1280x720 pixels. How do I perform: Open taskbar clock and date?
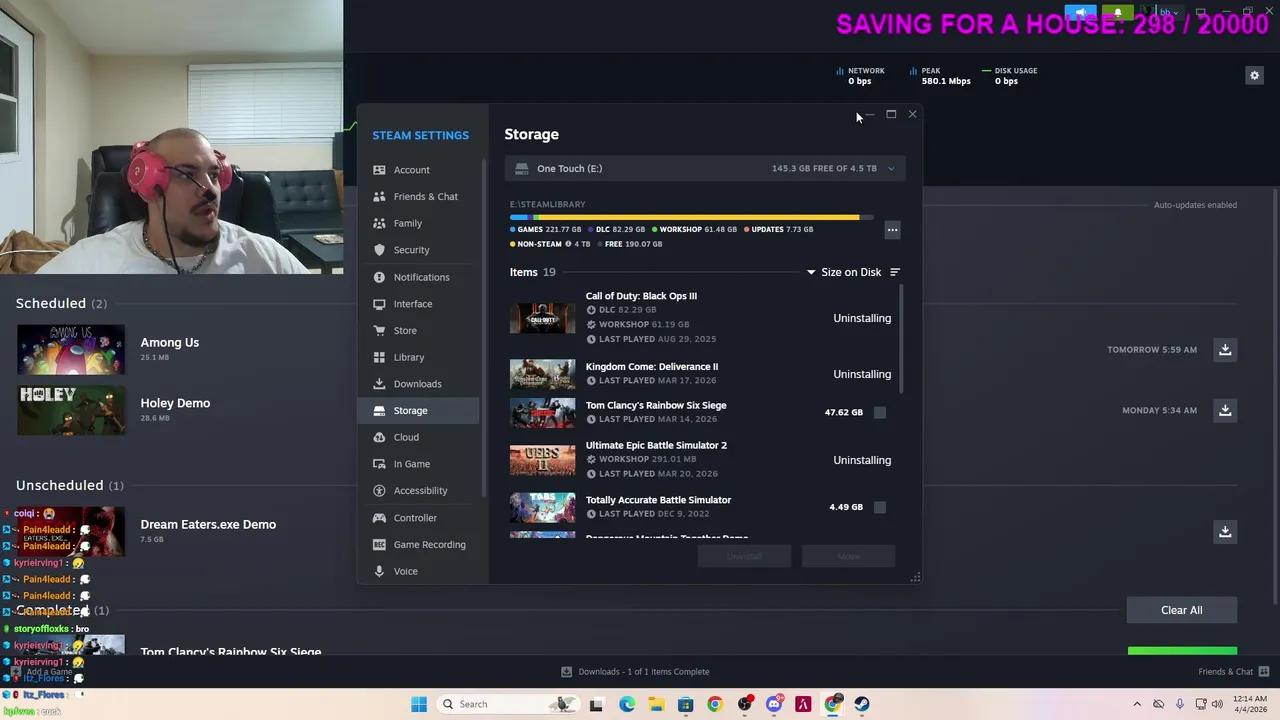(1250, 704)
